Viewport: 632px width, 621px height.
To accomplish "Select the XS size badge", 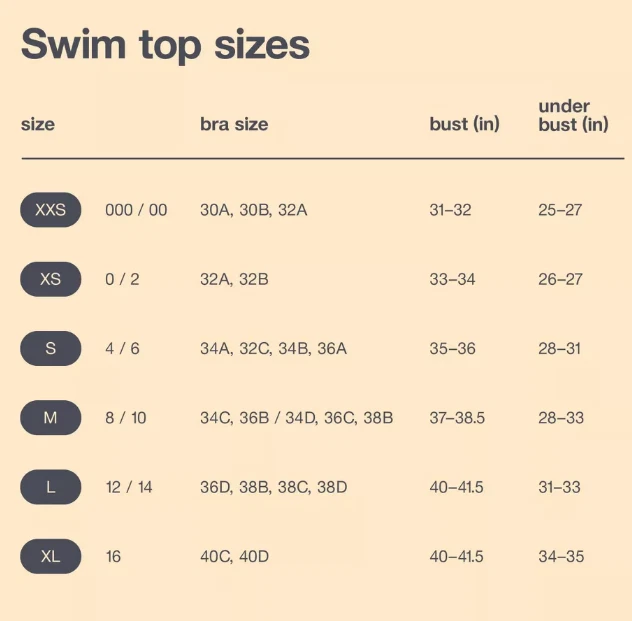I will tap(50, 279).
